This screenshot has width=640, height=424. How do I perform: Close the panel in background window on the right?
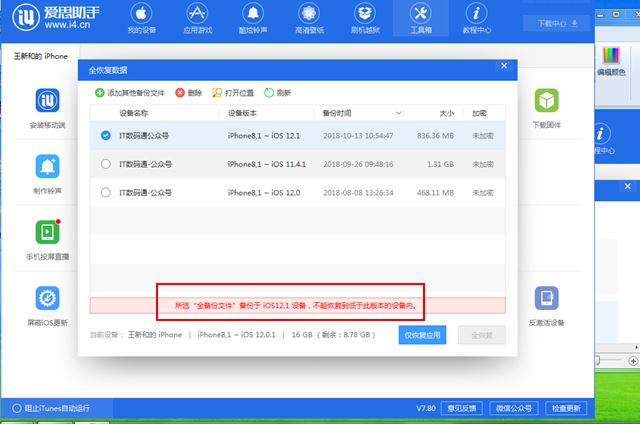click(628, 186)
